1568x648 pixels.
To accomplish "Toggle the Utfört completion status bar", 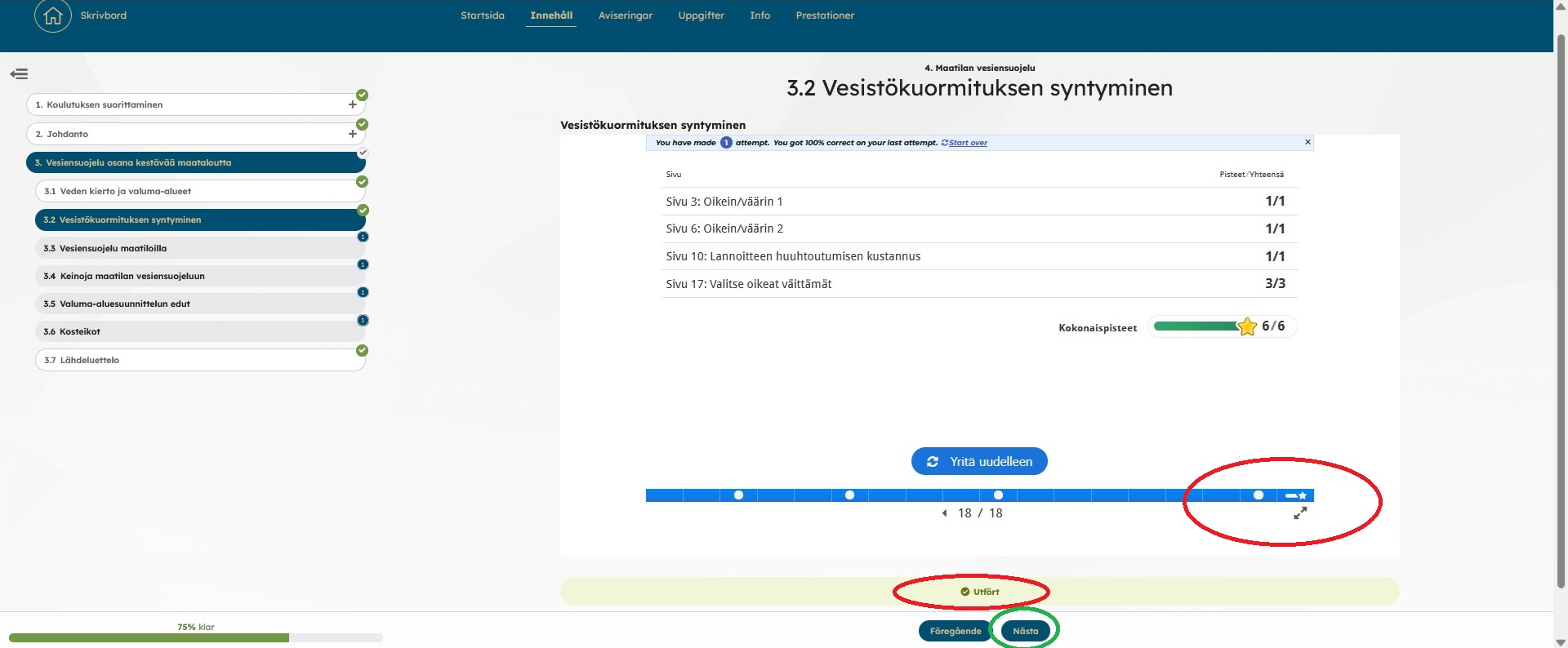I will 979,592.
